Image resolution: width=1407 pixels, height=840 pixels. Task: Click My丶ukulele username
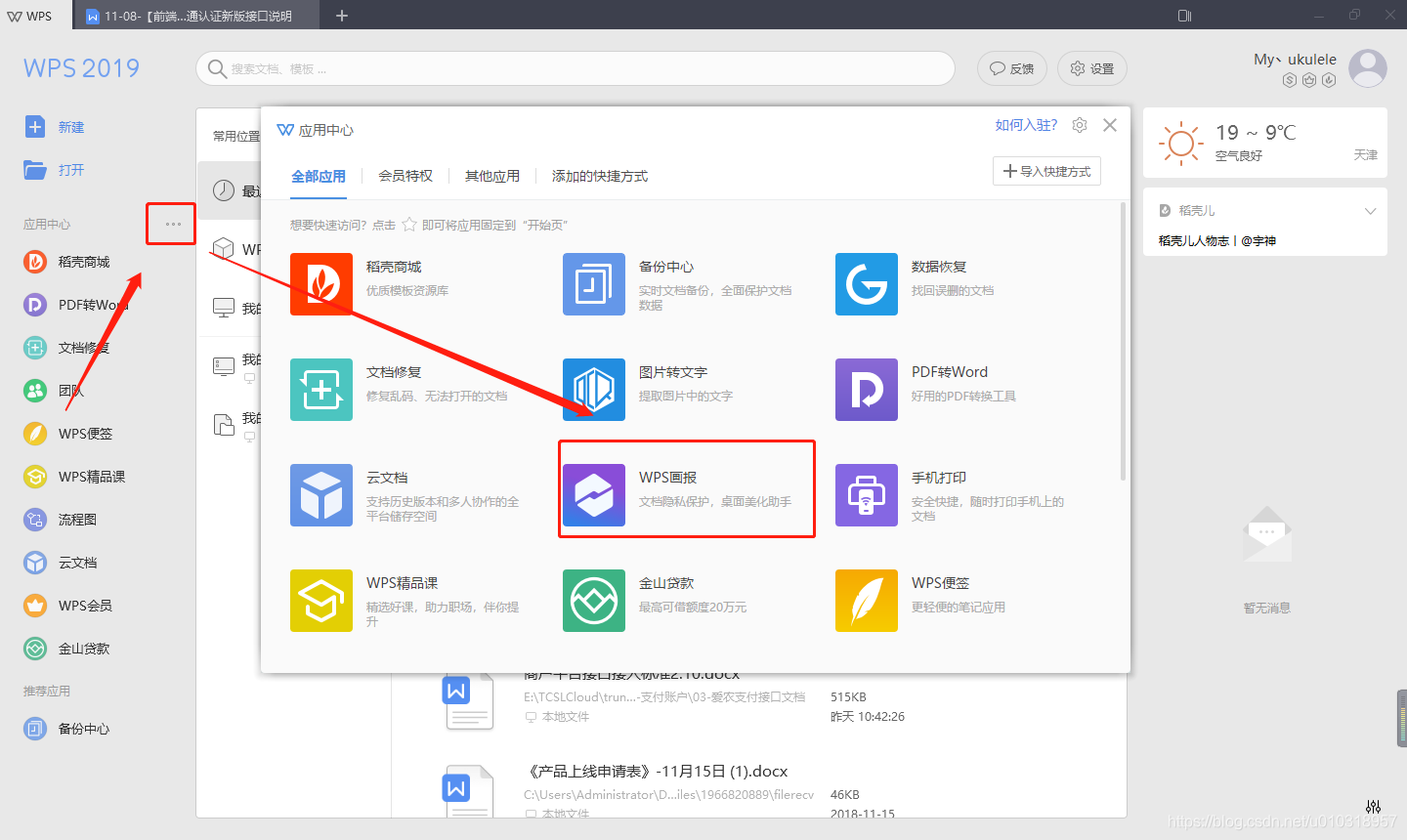(1295, 60)
